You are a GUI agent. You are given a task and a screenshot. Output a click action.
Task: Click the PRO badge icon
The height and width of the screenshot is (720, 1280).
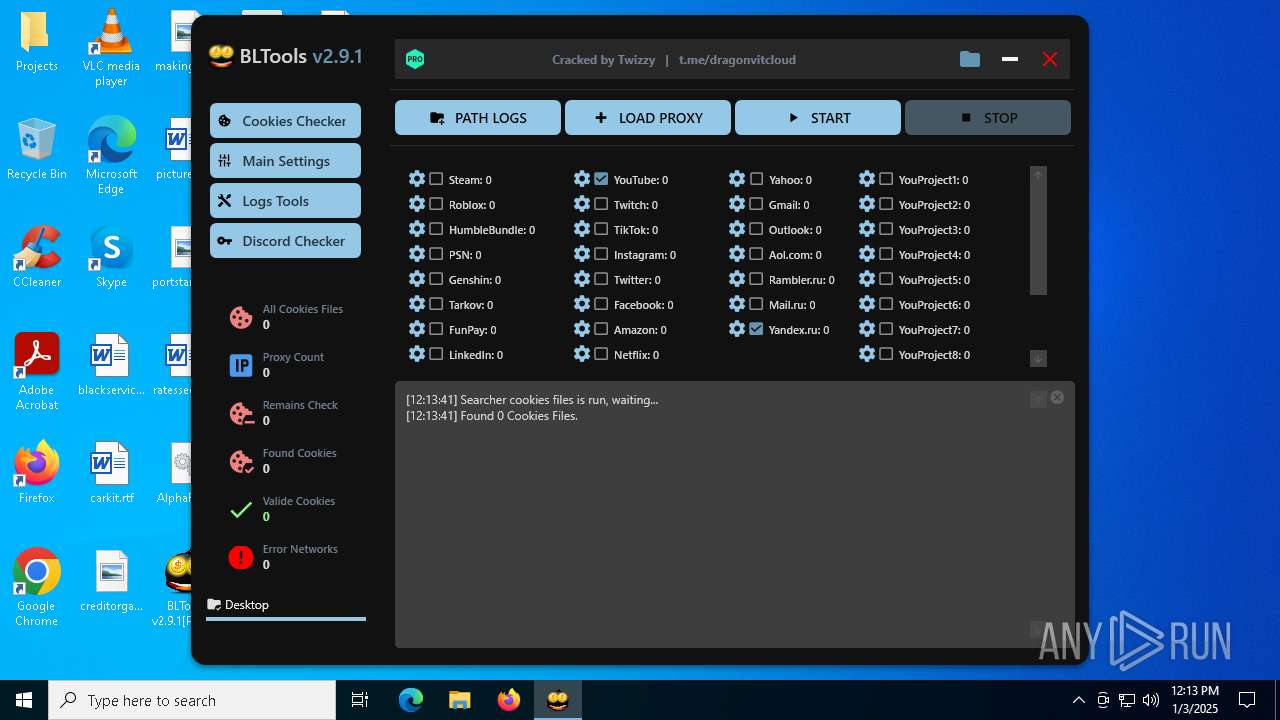pos(415,59)
